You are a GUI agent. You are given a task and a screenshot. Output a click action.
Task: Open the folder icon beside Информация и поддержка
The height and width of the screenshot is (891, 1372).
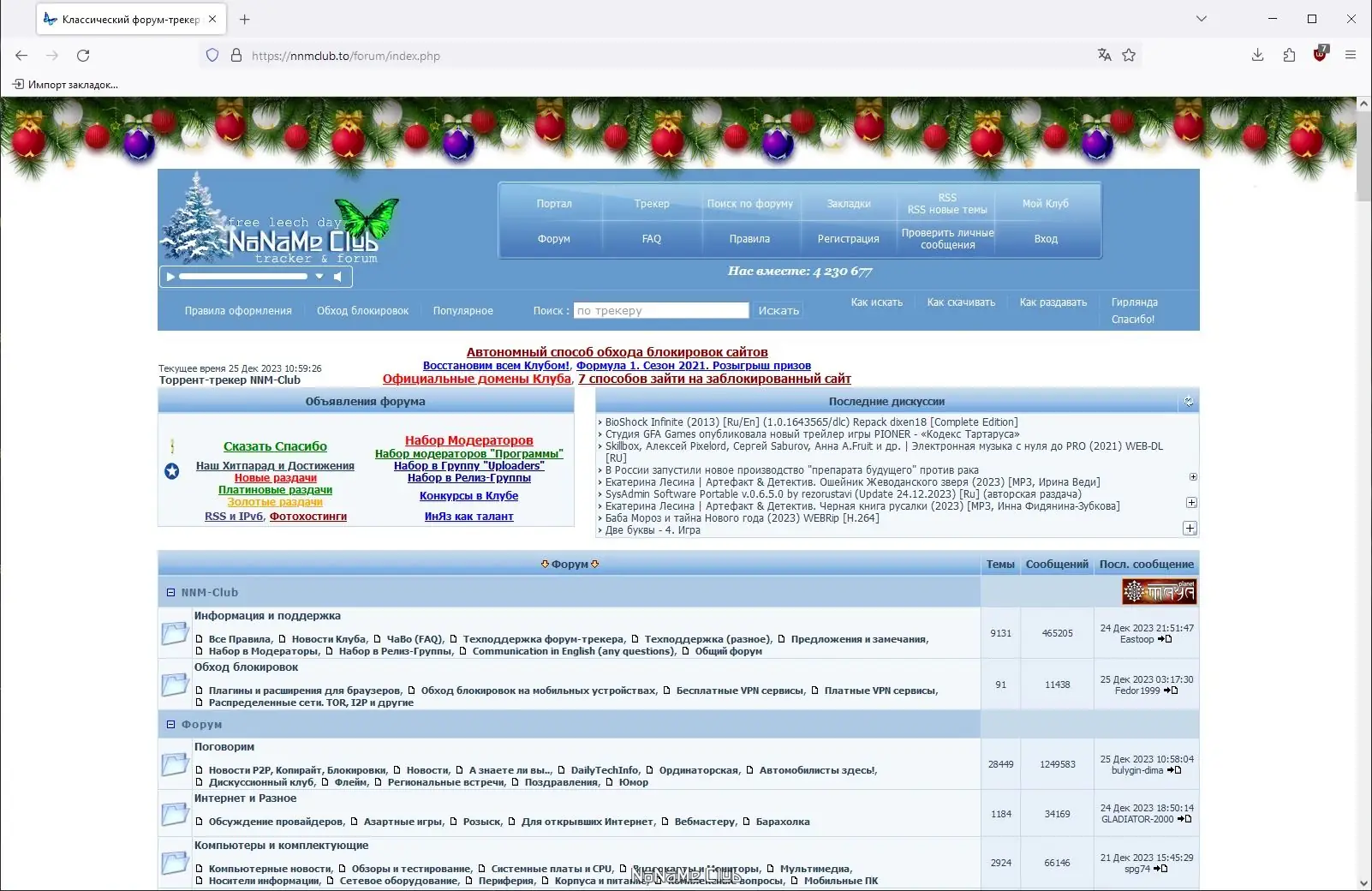click(x=175, y=633)
